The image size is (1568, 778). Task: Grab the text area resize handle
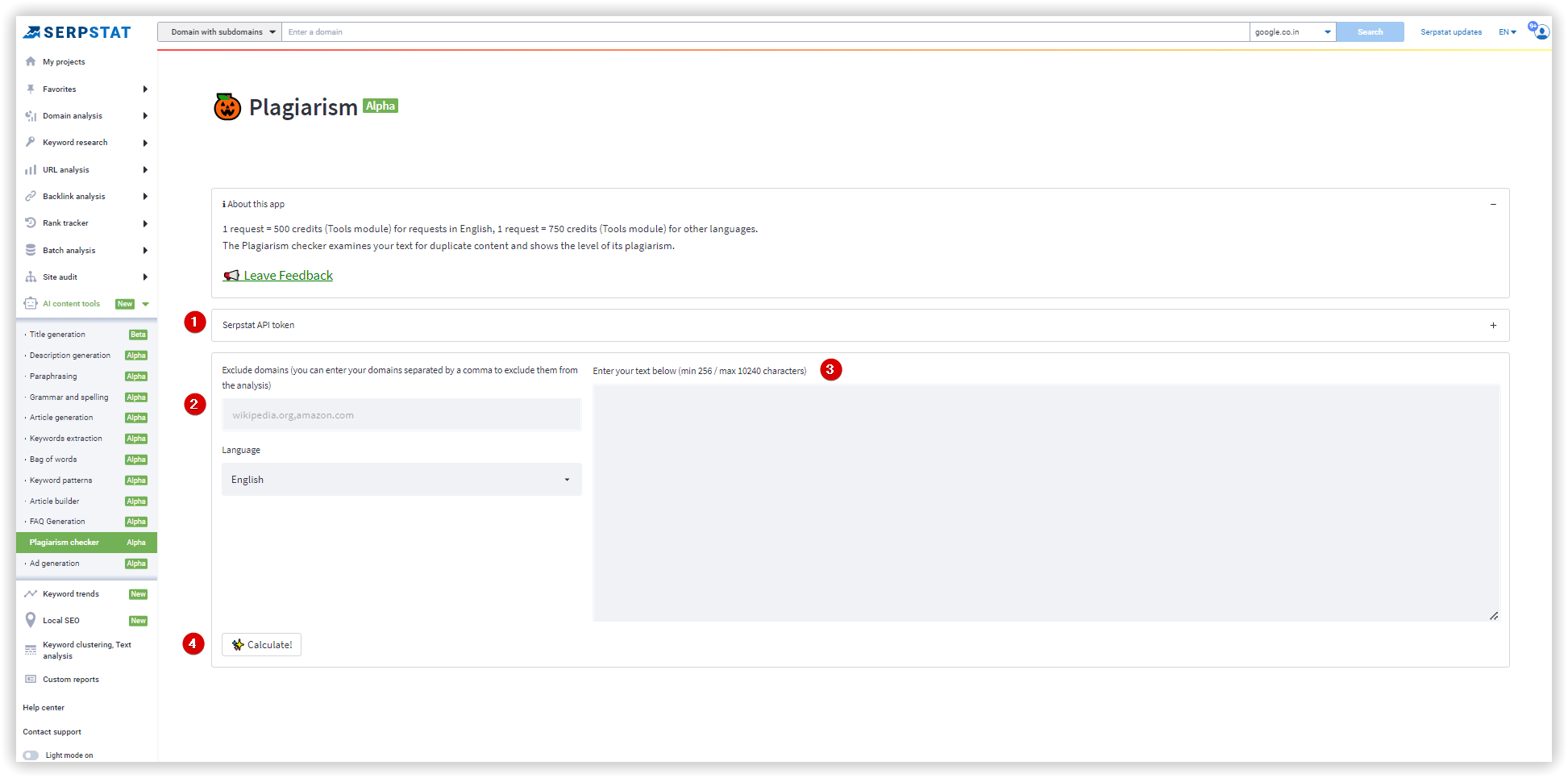pos(1494,616)
